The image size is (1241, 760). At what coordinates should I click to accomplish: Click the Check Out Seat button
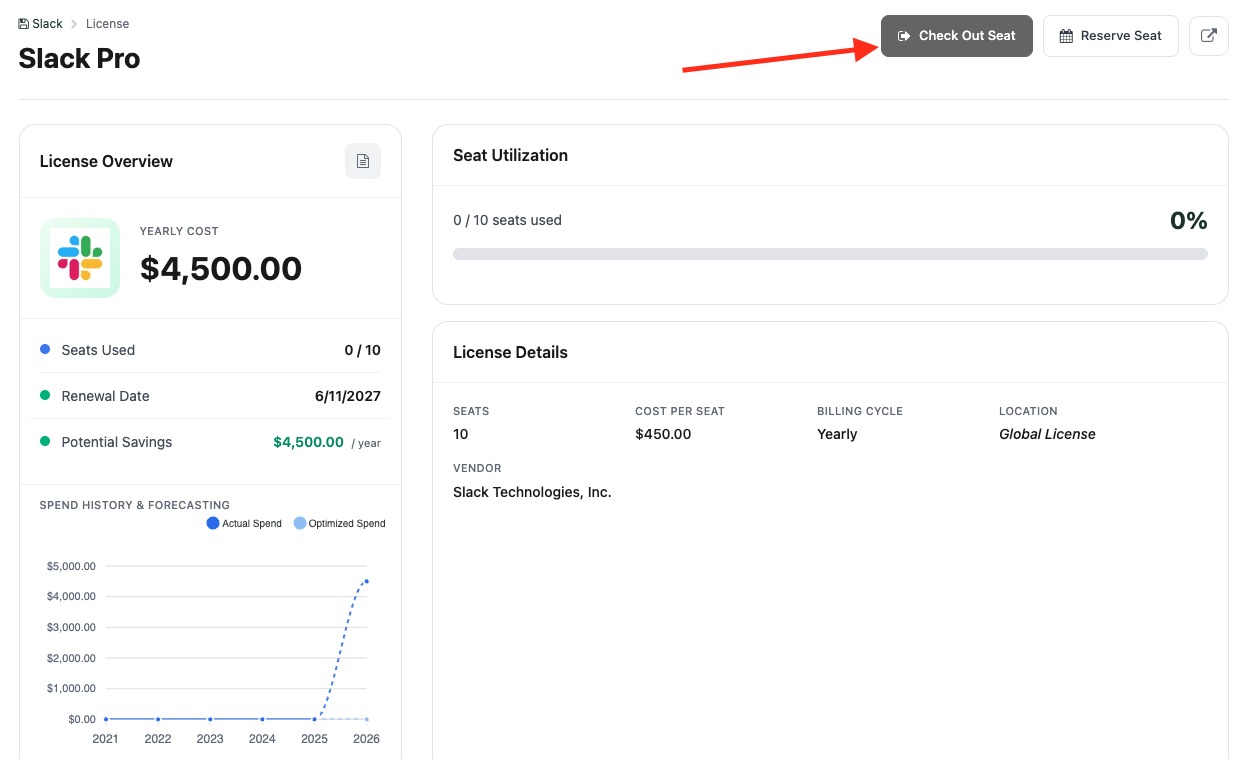956,36
